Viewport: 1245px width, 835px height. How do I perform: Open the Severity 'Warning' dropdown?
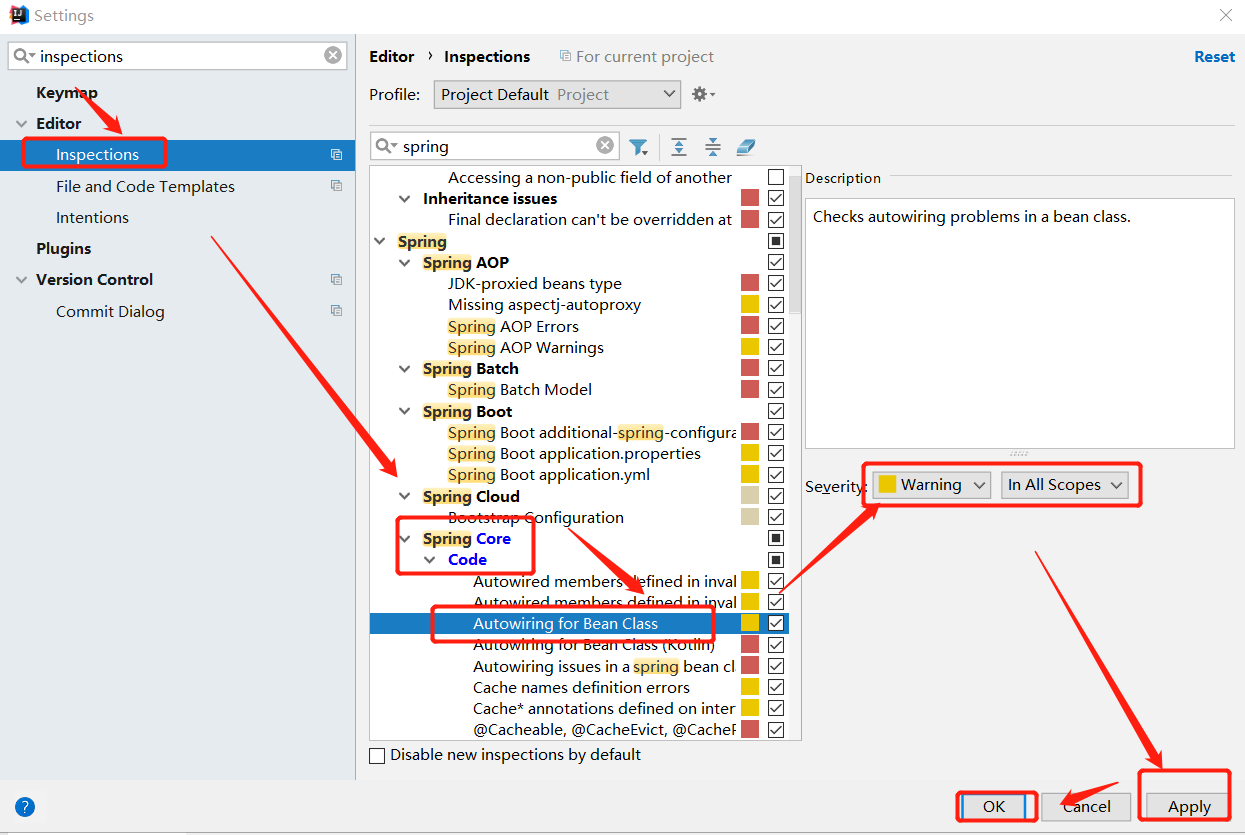tap(931, 485)
